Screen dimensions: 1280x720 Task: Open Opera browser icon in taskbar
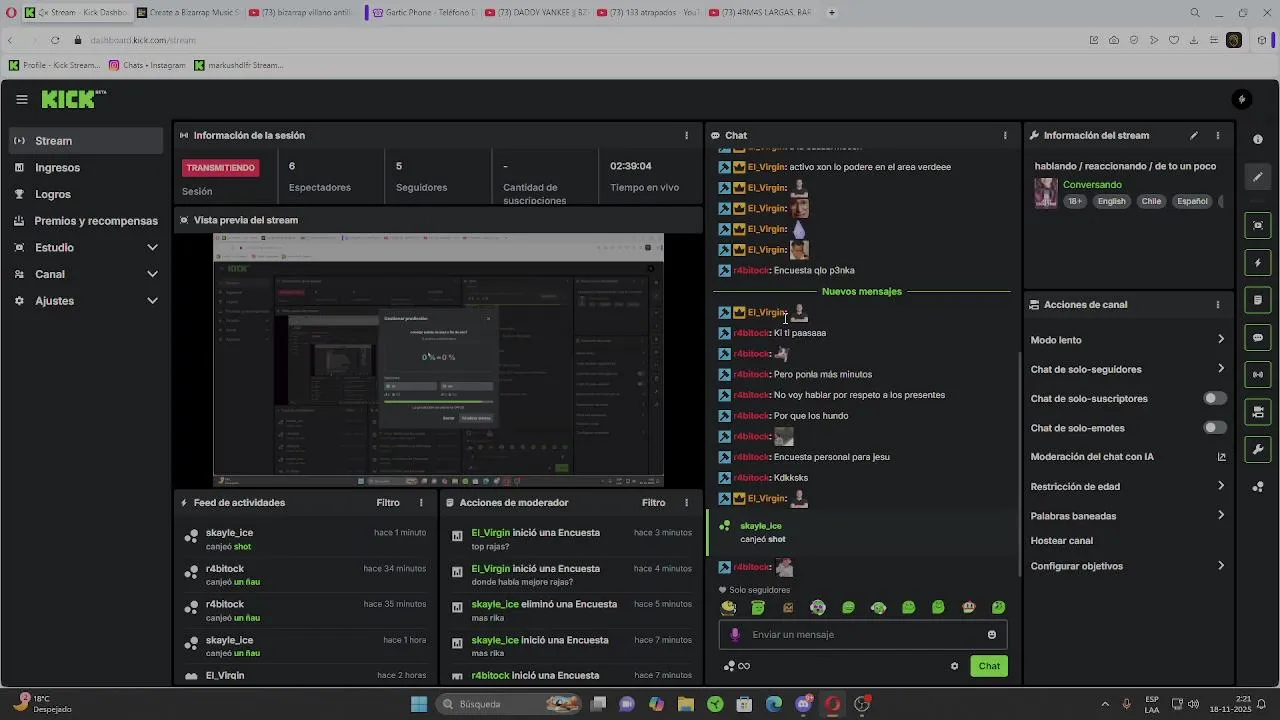tap(832, 704)
